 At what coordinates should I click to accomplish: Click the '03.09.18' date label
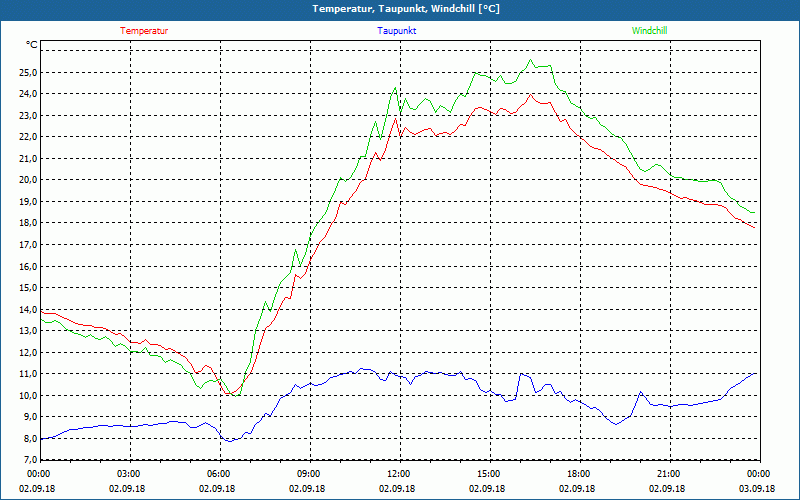(757, 488)
